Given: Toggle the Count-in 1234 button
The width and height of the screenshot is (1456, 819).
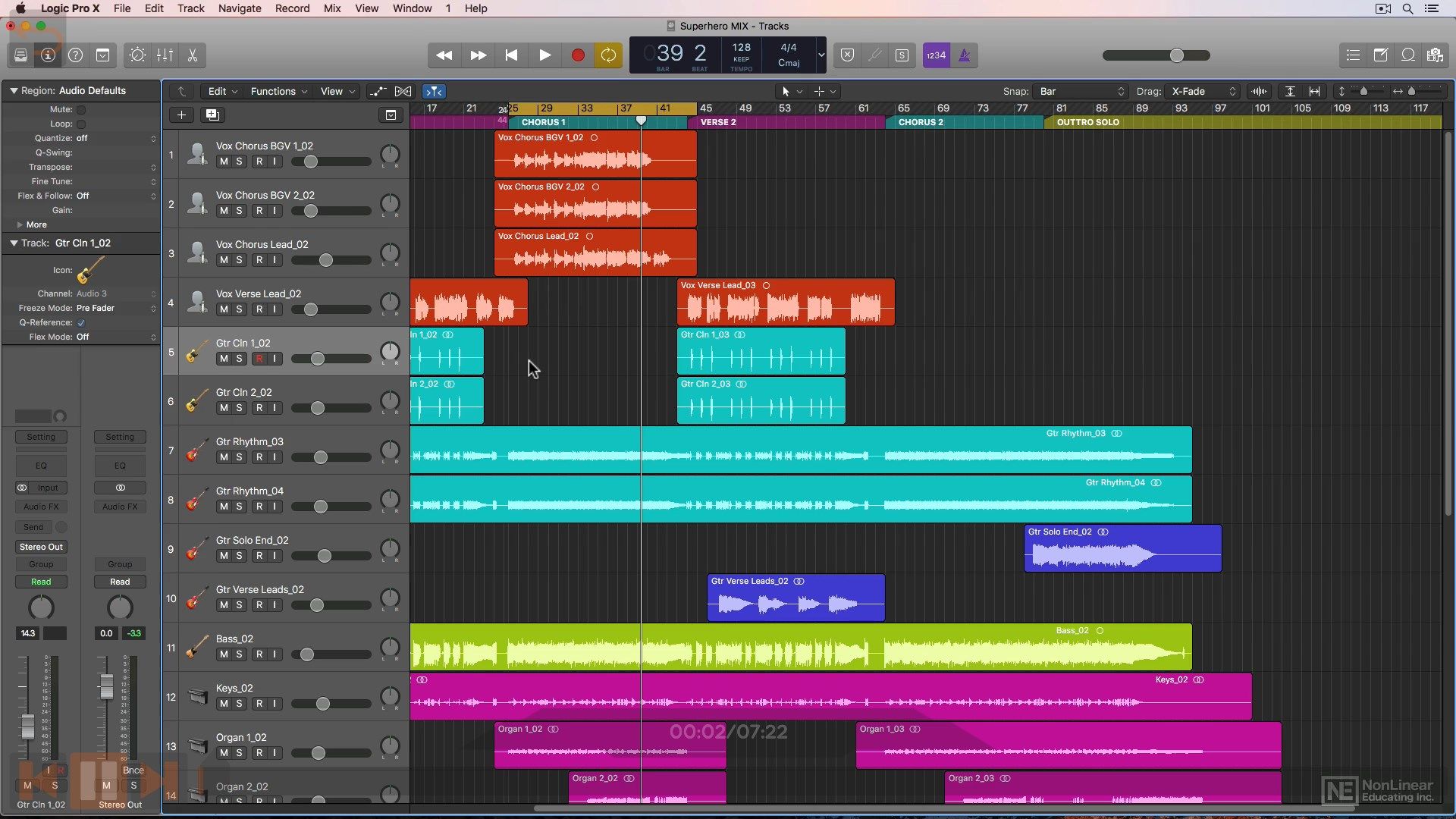Looking at the screenshot, I should pyautogui.click(x=937, y=55).
